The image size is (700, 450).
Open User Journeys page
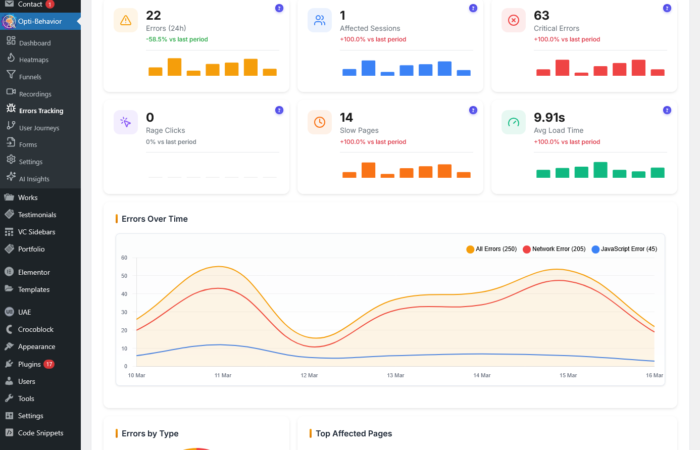pos(41,127)
